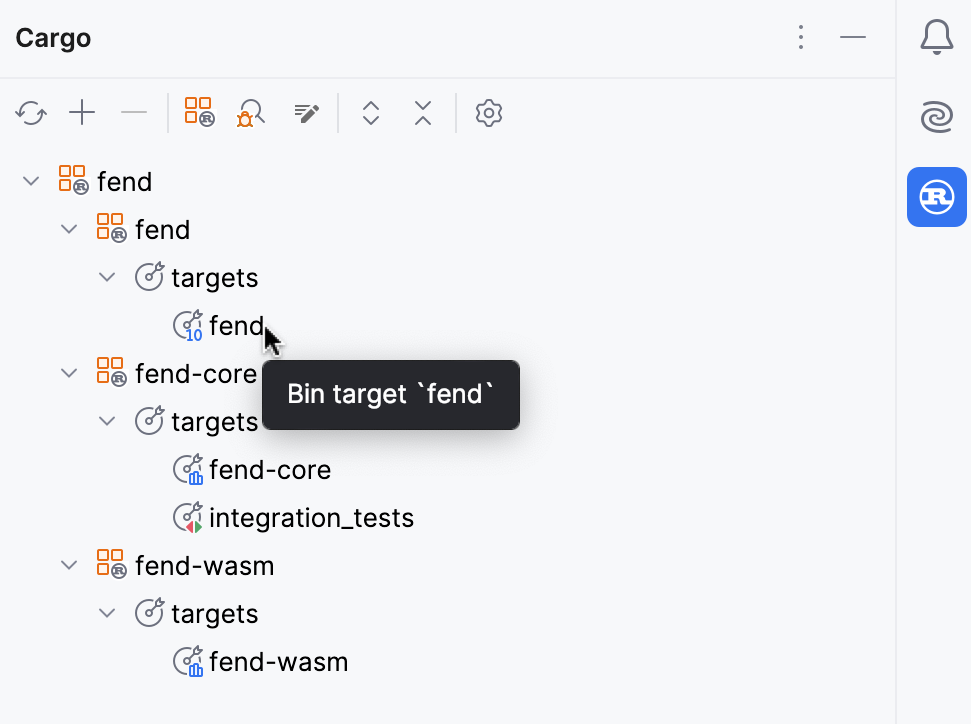Click the AI Assistant swirl icon
Viewport: 971px width, 724px height.
coord(936,117)
